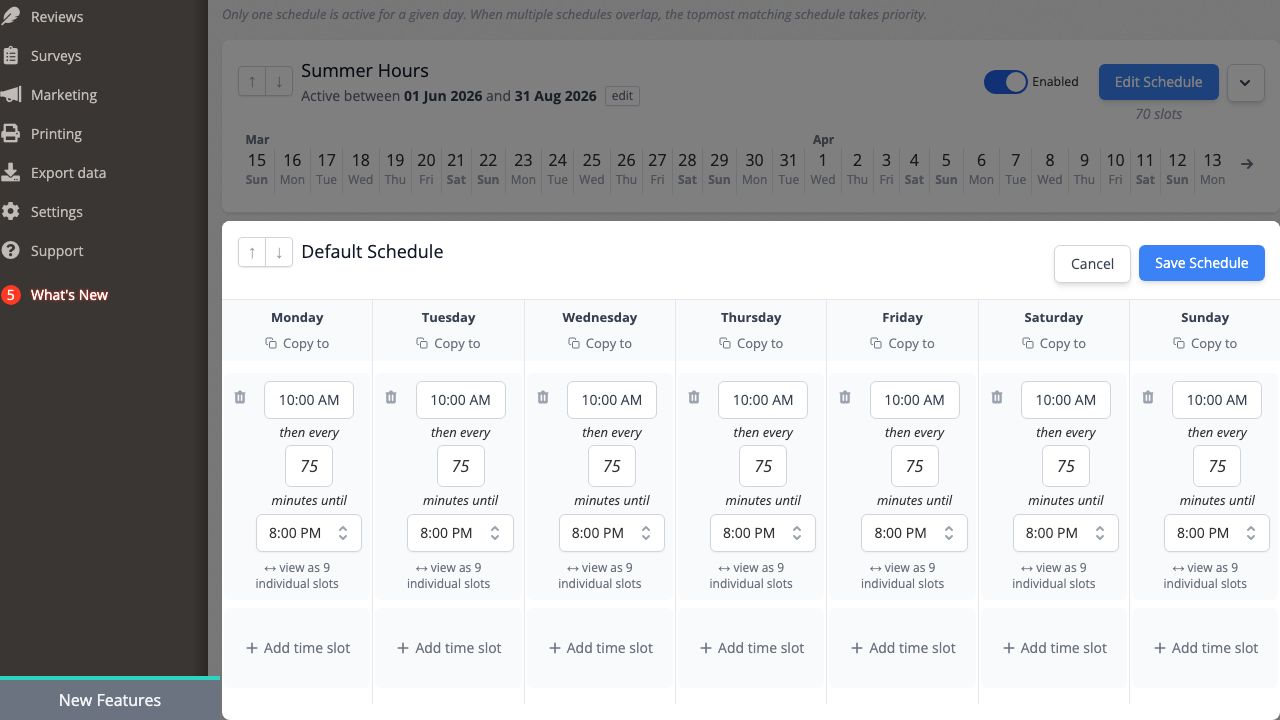Open Wednesday's end time stepper
Viewport: 1280px width, 720px height.
646,533
